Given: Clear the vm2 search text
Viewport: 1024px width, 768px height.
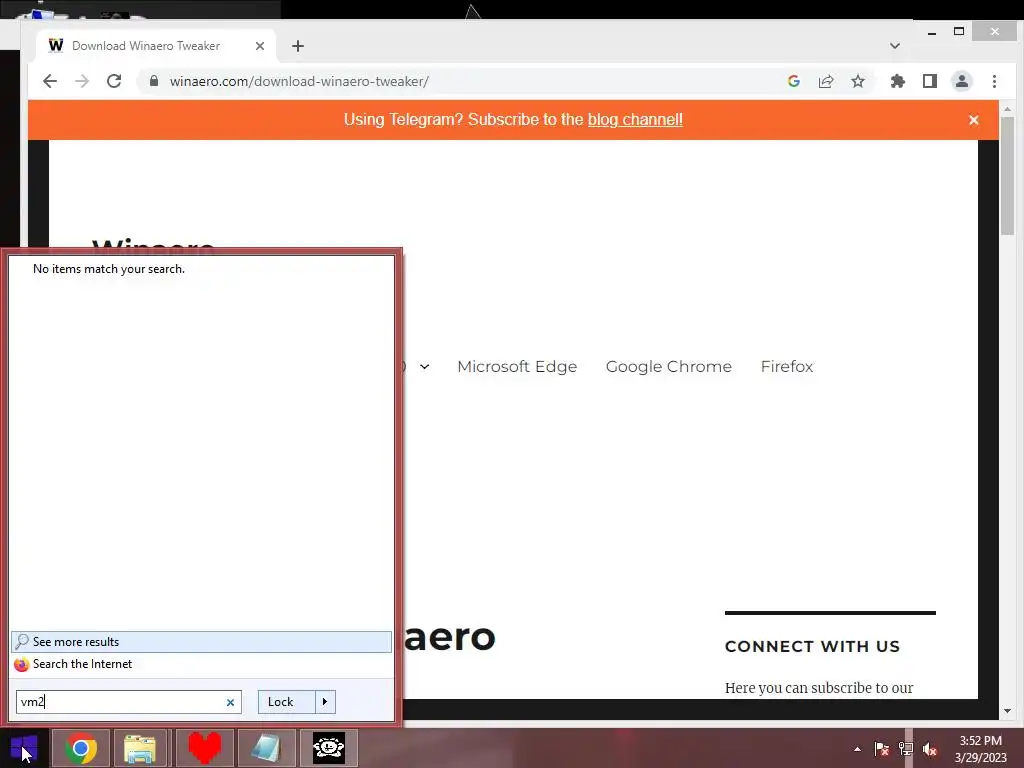Looking at the screenshot, I should click(230, 703).
